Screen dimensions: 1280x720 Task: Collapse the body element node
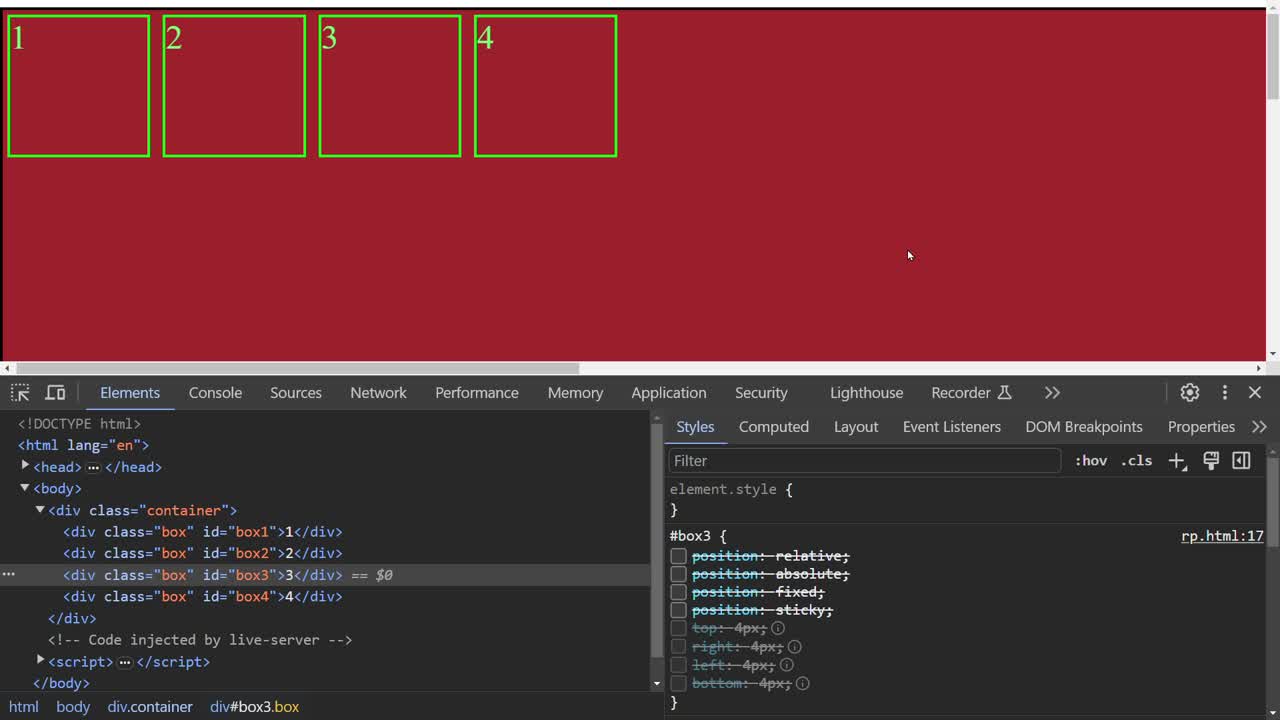click(25, 488)
